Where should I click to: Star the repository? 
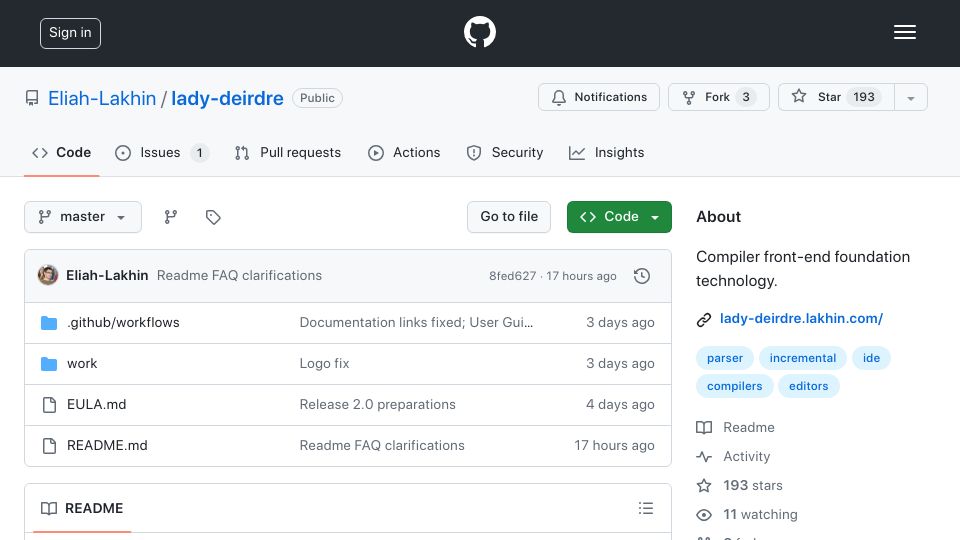coord(836,97)
